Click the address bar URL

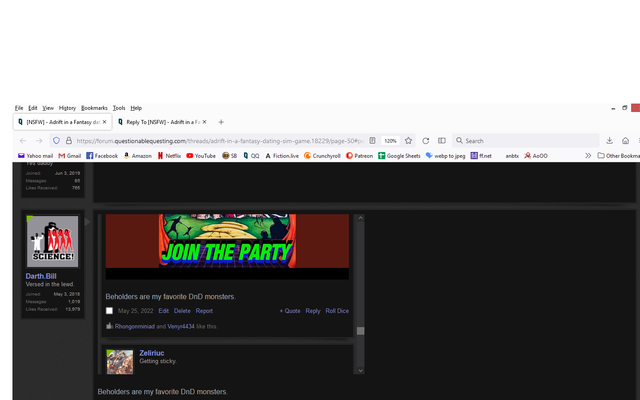(220, 141)
